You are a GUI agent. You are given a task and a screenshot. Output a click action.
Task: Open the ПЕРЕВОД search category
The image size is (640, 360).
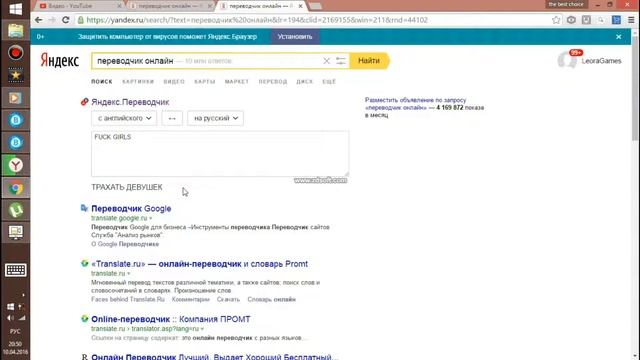[x=273, y=82]
